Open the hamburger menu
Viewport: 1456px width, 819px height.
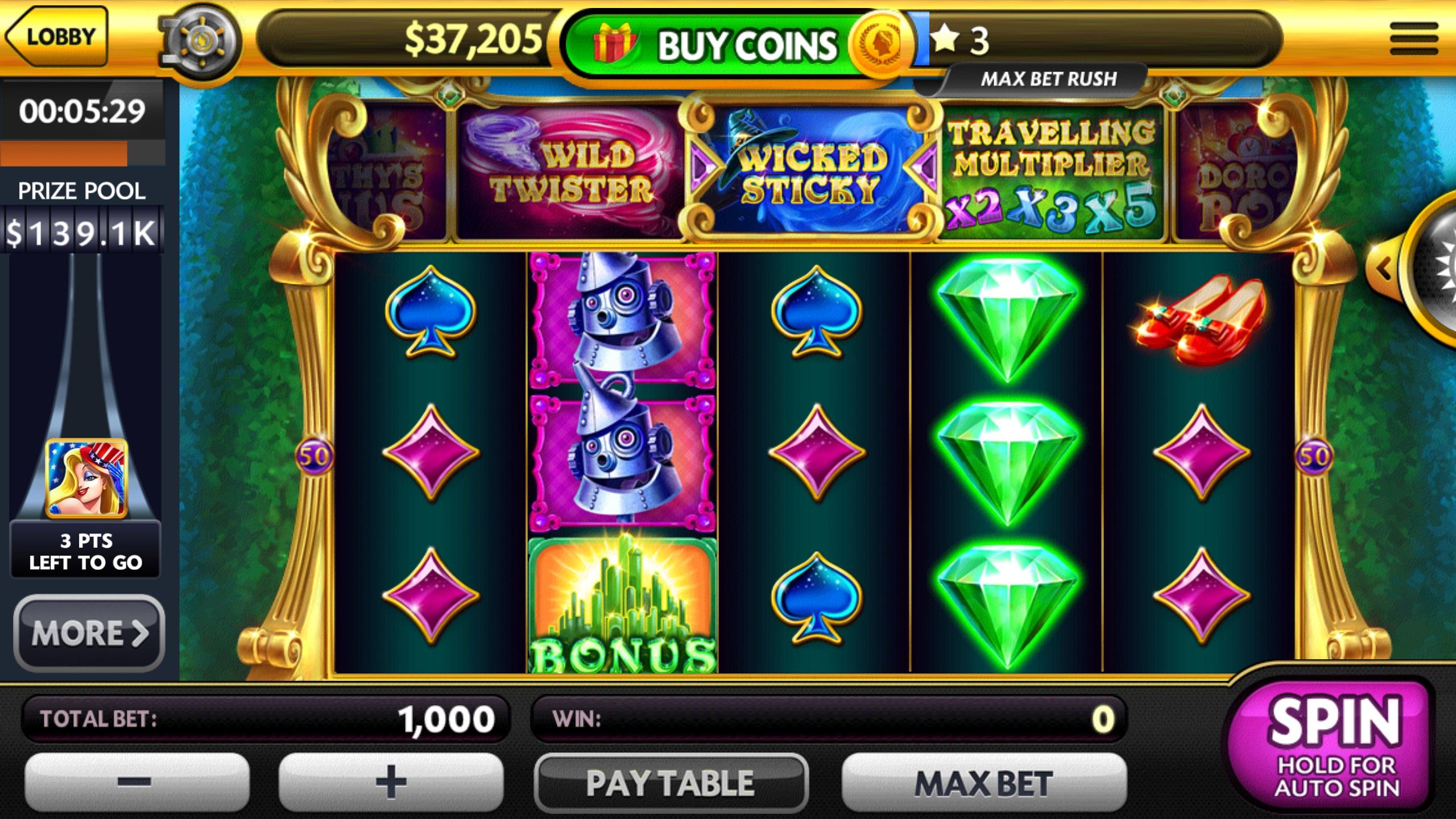click(1414, 39)
